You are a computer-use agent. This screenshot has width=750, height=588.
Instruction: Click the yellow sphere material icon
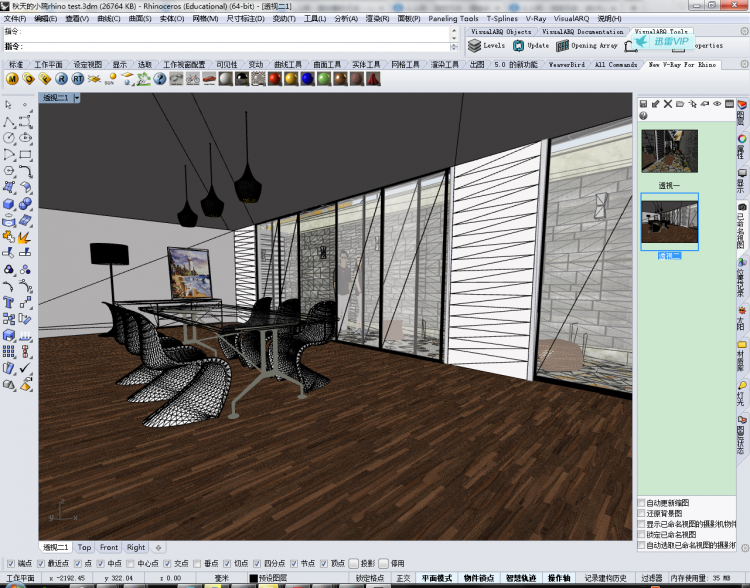click(291, 79)
